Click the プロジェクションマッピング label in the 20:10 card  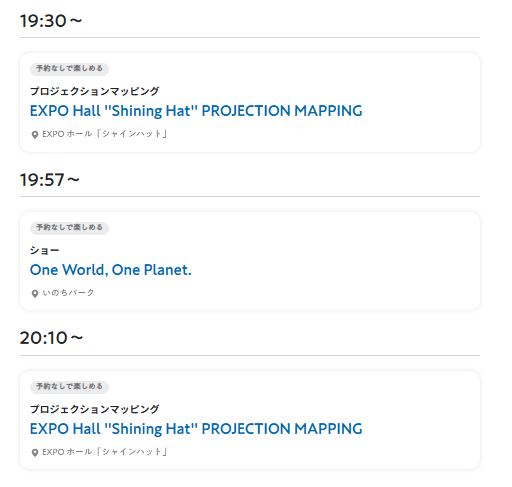(95, 409)
